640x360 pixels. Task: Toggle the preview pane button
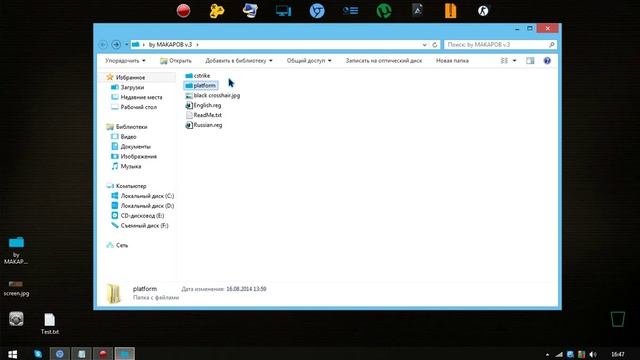(530, 61)
